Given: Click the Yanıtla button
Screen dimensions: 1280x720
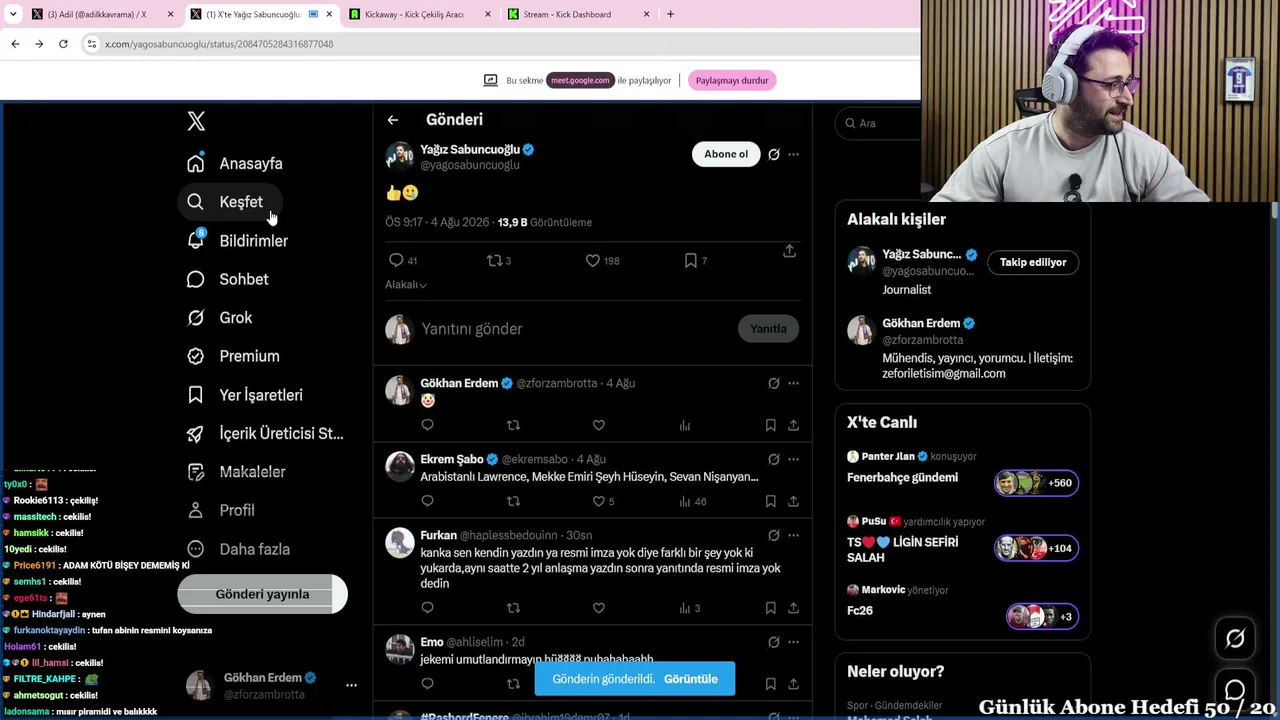Looking at the screenshot, I should tap(768, 329).
